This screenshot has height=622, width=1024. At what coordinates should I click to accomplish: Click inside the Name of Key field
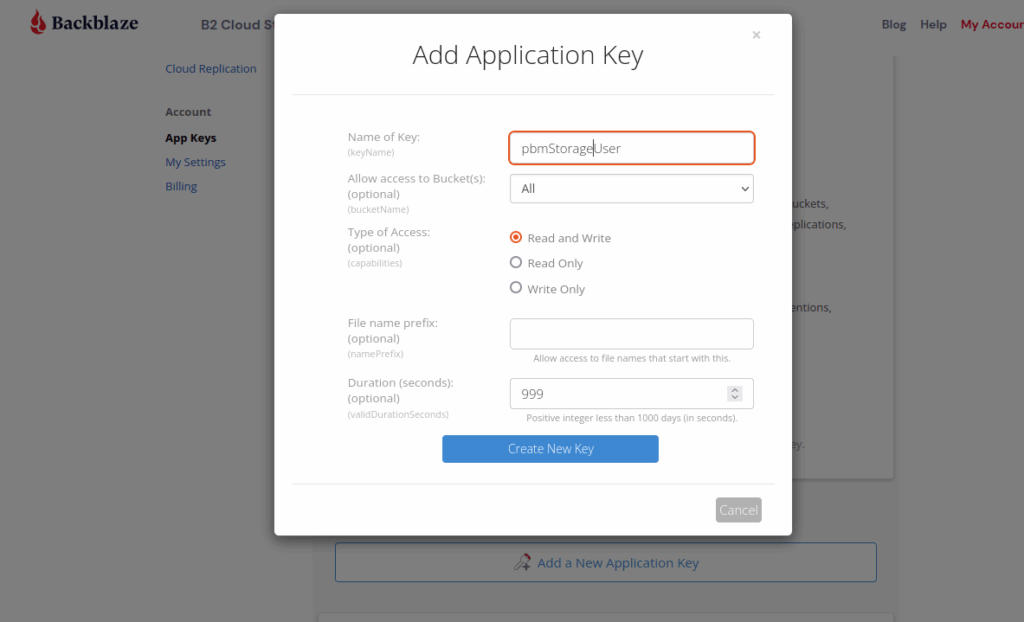coord(631,146)
